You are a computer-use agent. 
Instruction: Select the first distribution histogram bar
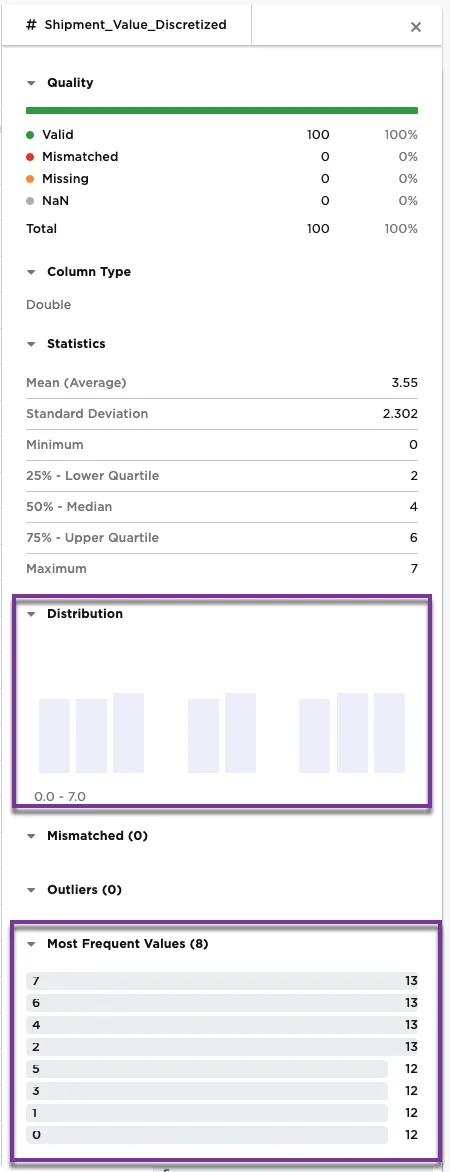54,736
